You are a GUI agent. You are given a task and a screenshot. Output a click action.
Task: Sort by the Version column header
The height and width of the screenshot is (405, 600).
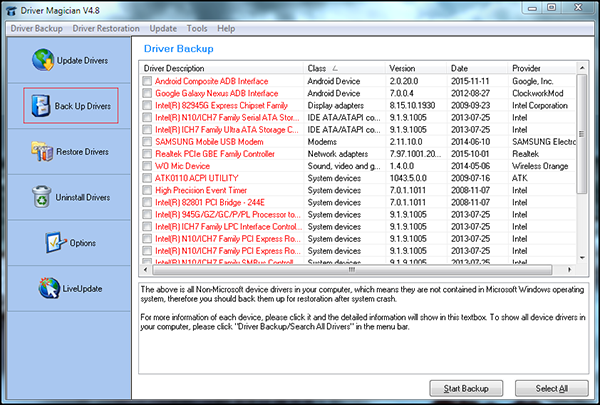coord(416,68)
